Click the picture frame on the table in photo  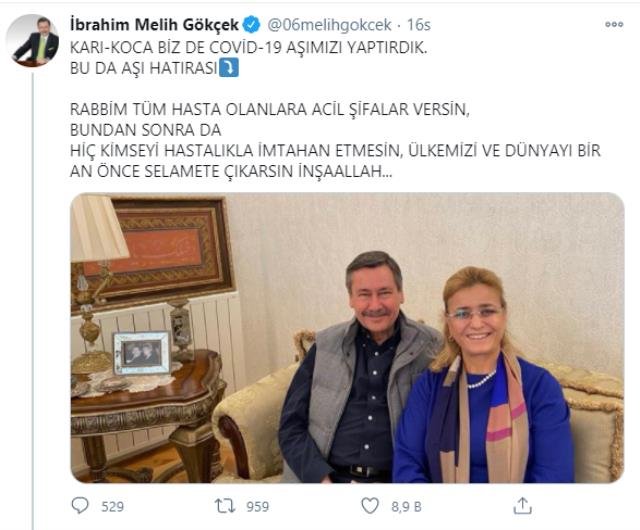coord(142,353)
